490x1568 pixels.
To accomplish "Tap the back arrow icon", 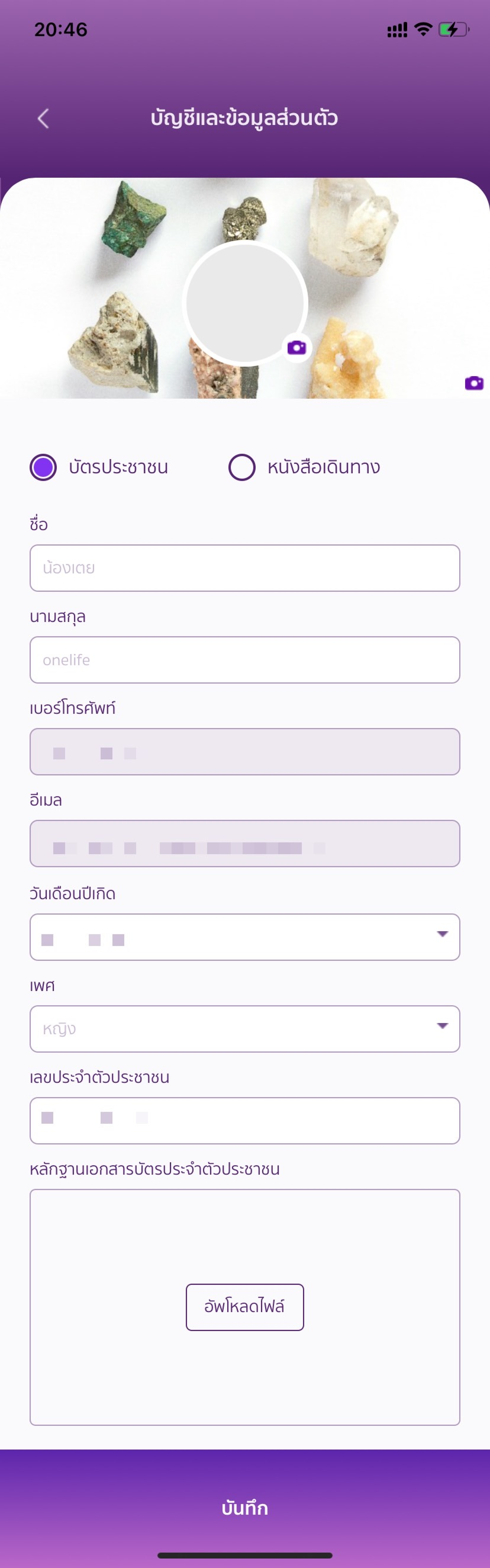I will (x=43, y=119).
